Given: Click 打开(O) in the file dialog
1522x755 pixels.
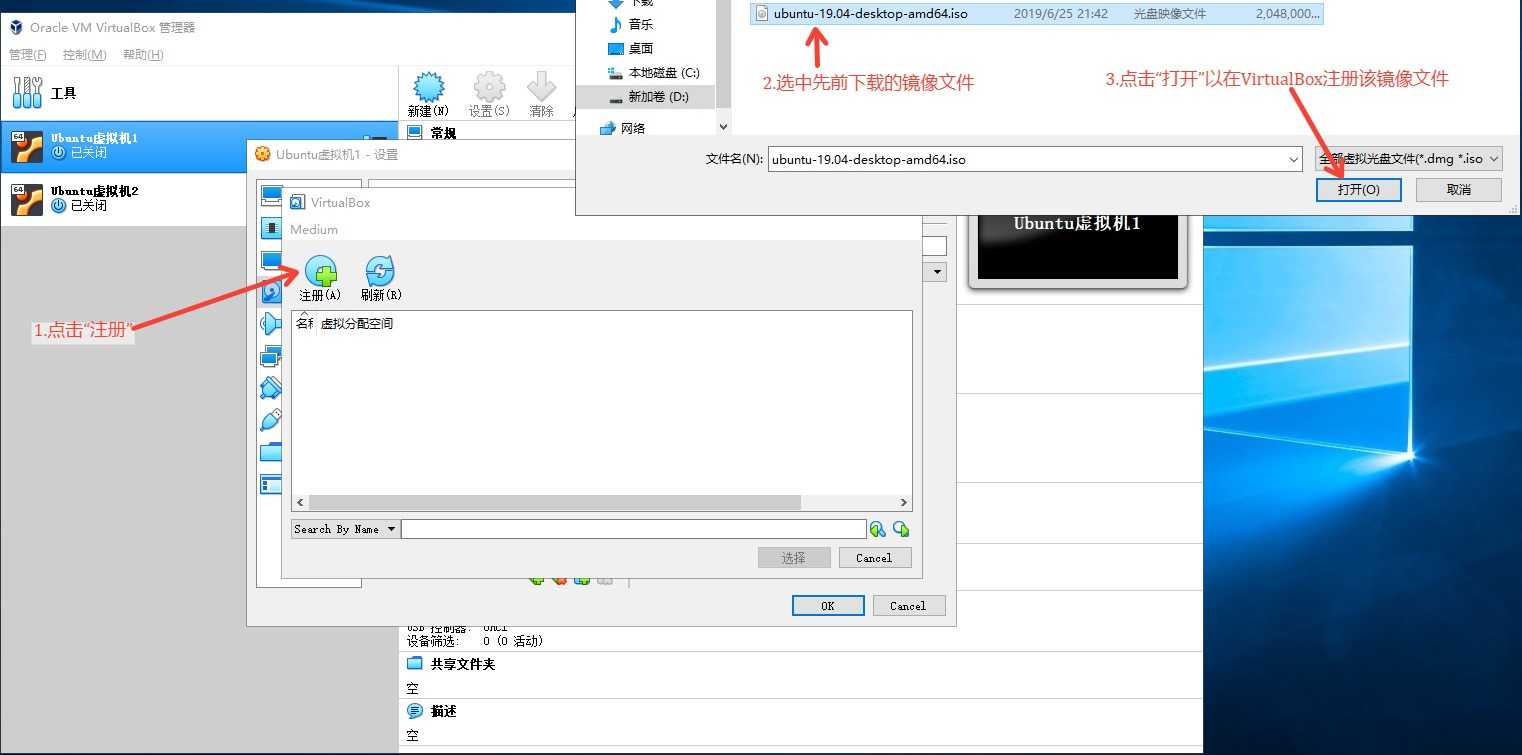Looking at the screenshot, I should tap(1359, 190).
